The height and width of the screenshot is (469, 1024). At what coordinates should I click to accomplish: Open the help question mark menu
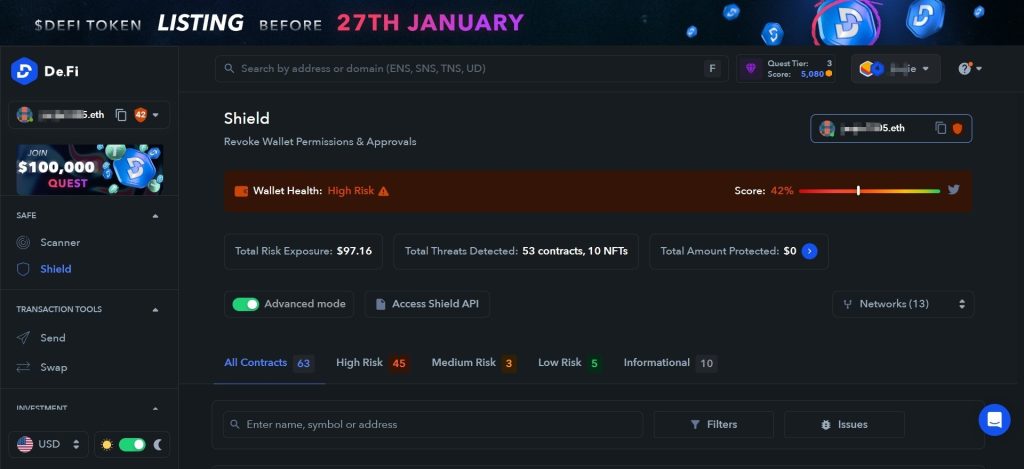coord(969,69)
